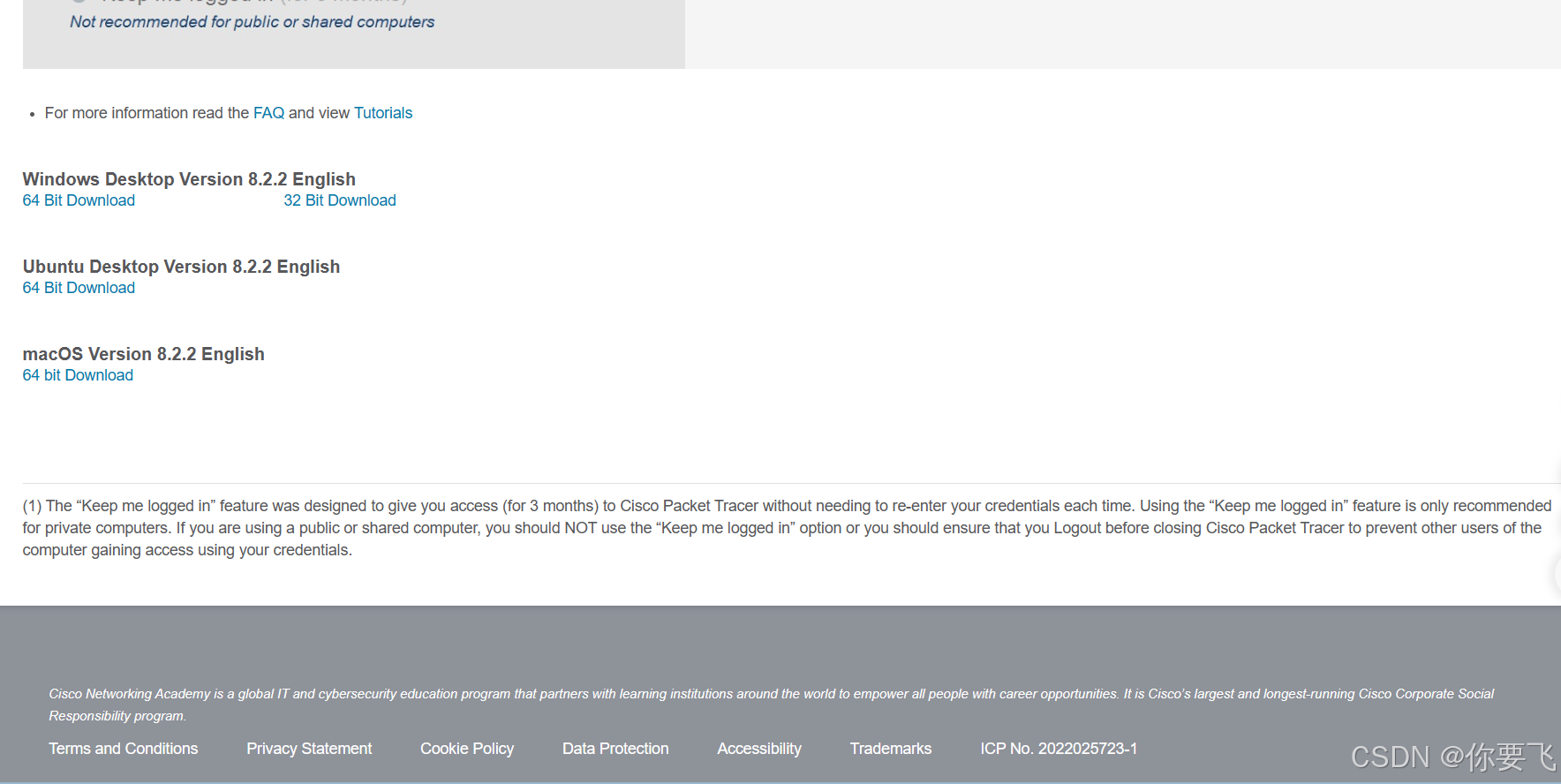The image size is (1561, 784).
Task: Open Data Protection footer link
Action: click(x=615, y=749)
